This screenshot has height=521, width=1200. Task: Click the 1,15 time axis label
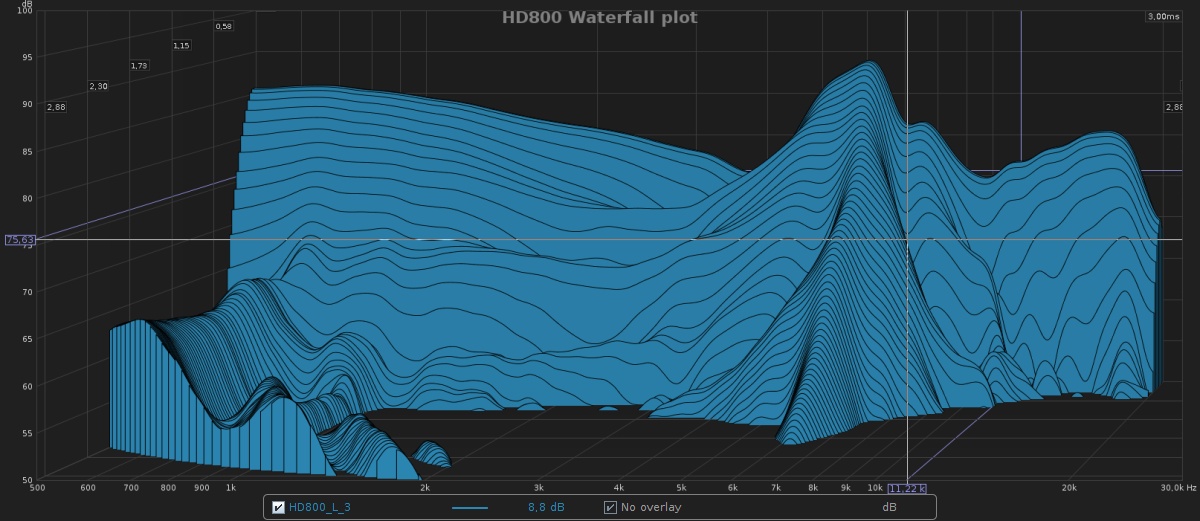point(181,45)
